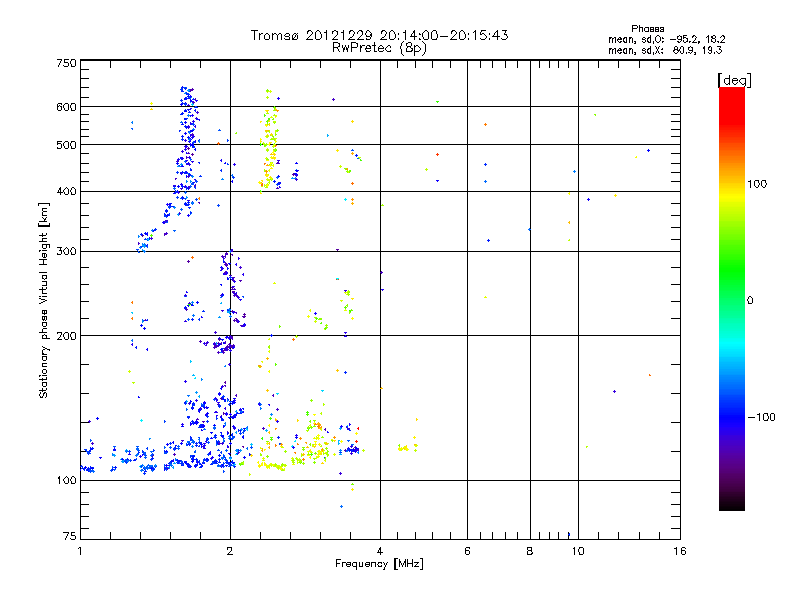The image size is (800, 600).
Task: Click the y-axis tick label "300"
Action: 66,251
